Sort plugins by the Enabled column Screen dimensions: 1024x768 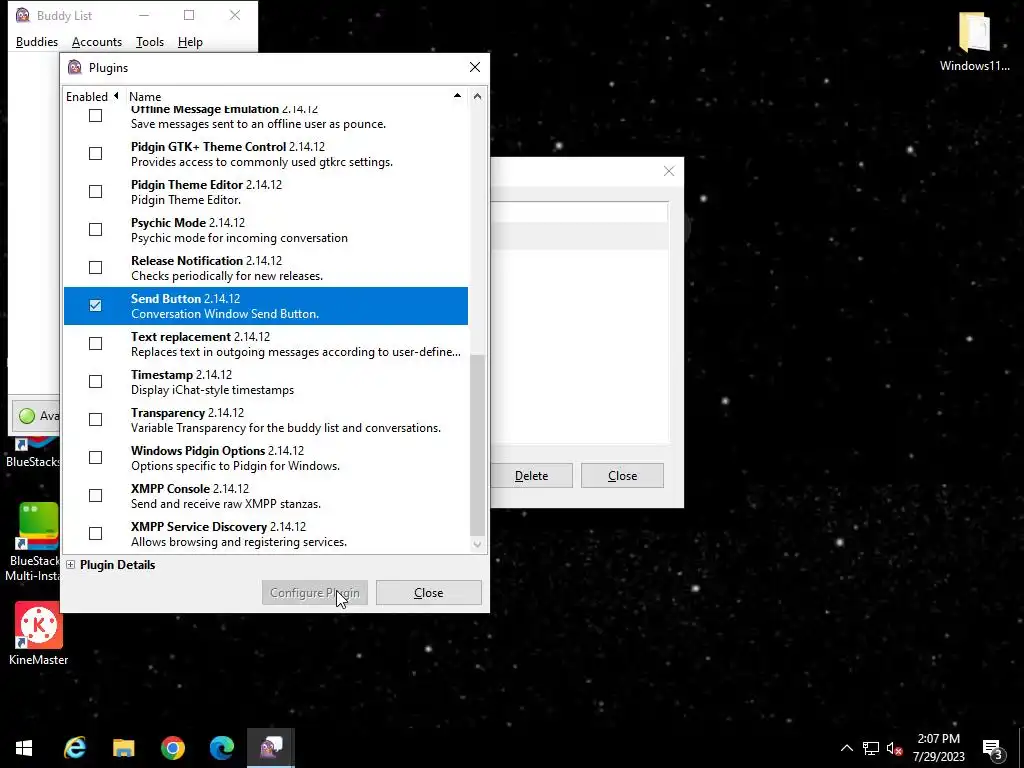click(x=93, y=97)
